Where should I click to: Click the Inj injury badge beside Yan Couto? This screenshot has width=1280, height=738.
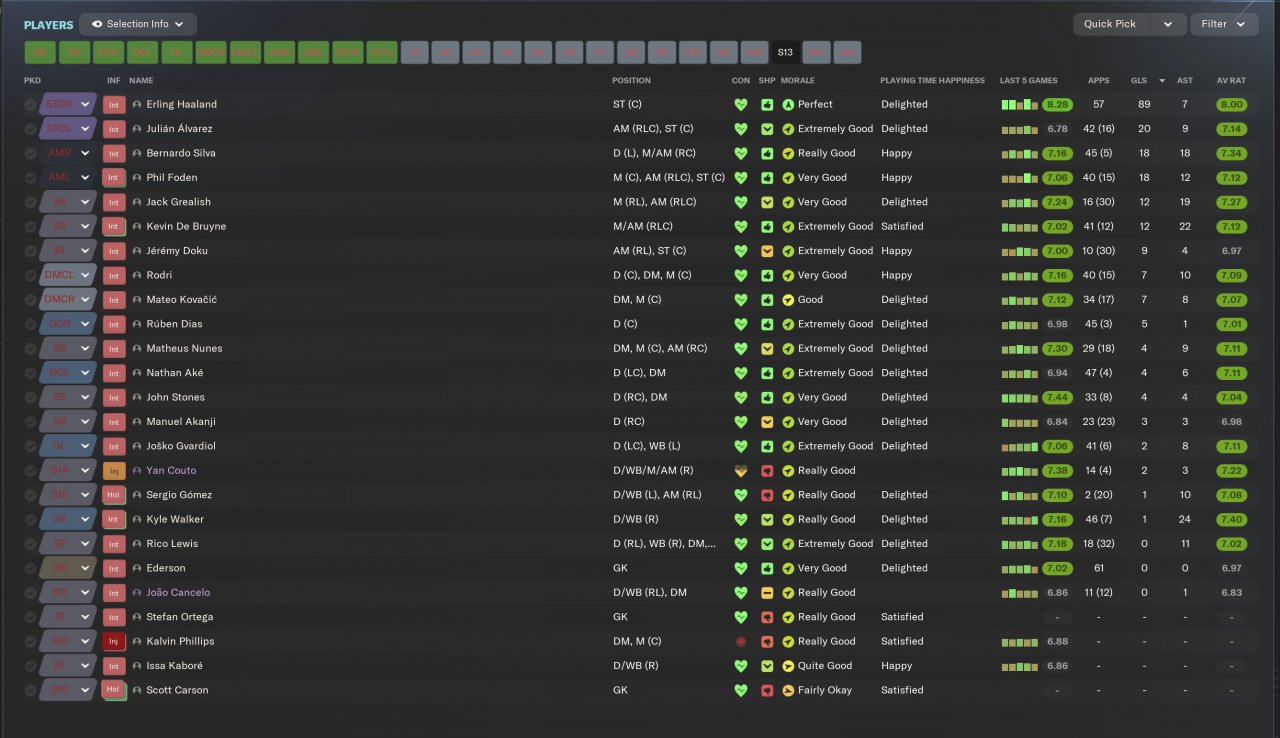(114, 470)
